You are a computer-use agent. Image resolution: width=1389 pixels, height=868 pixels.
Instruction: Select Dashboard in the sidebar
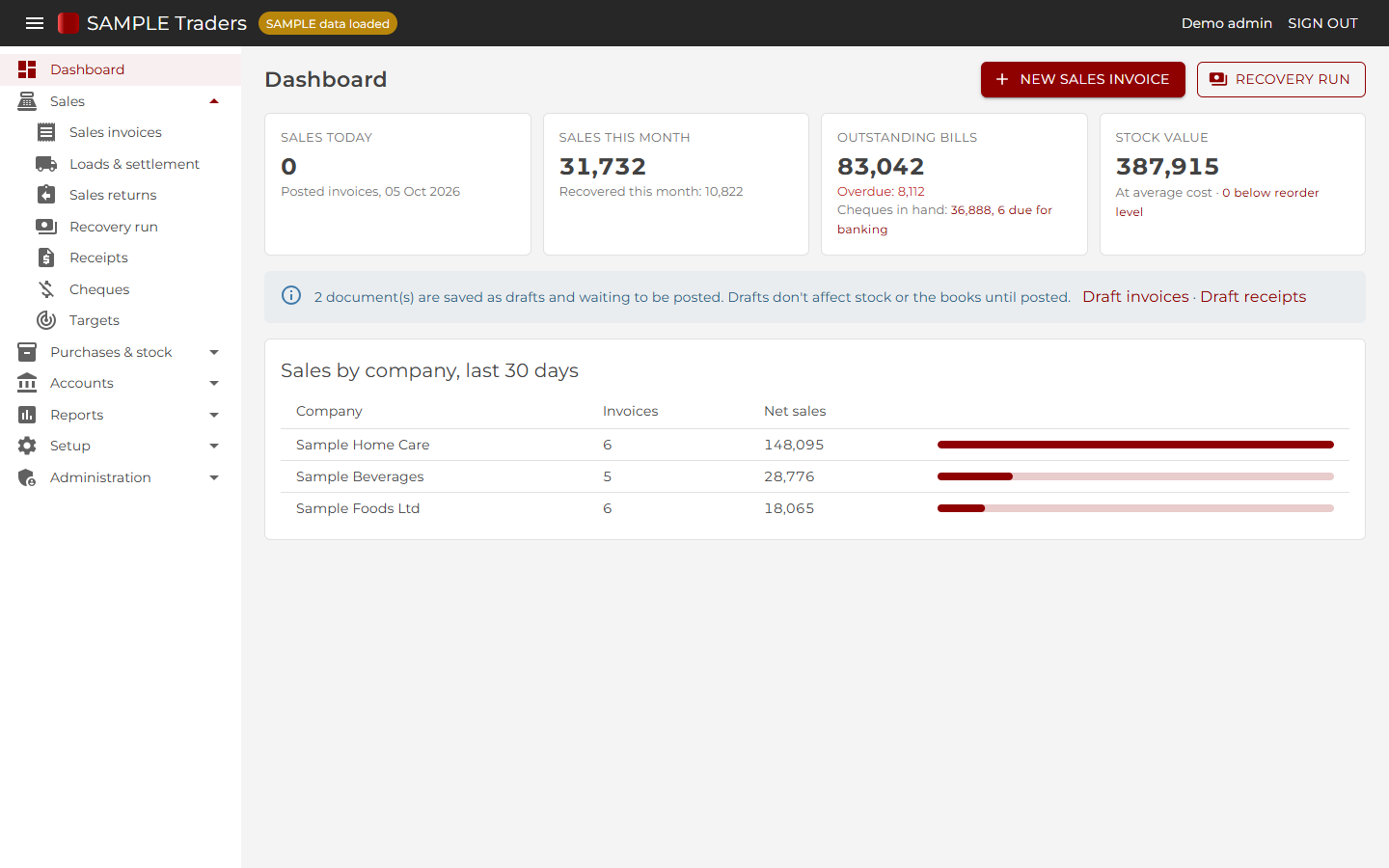(121, 69)
